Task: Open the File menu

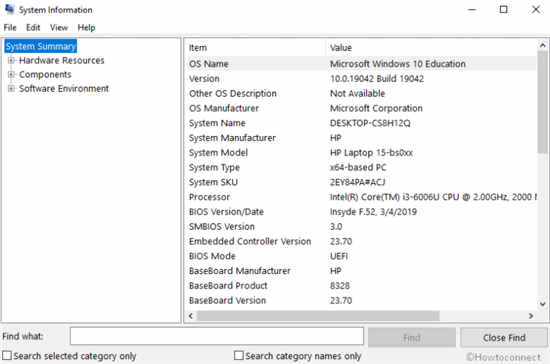Action: coord(10,27)
